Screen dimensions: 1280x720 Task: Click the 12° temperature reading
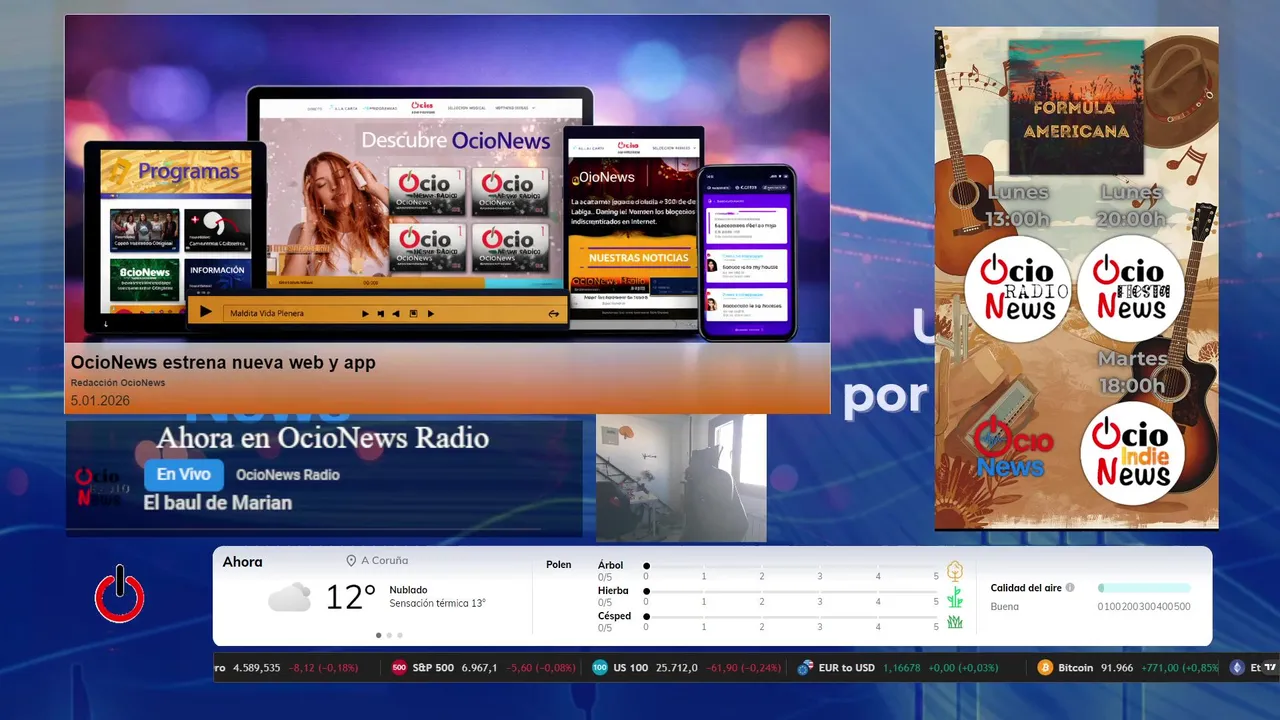pos(350,597)
